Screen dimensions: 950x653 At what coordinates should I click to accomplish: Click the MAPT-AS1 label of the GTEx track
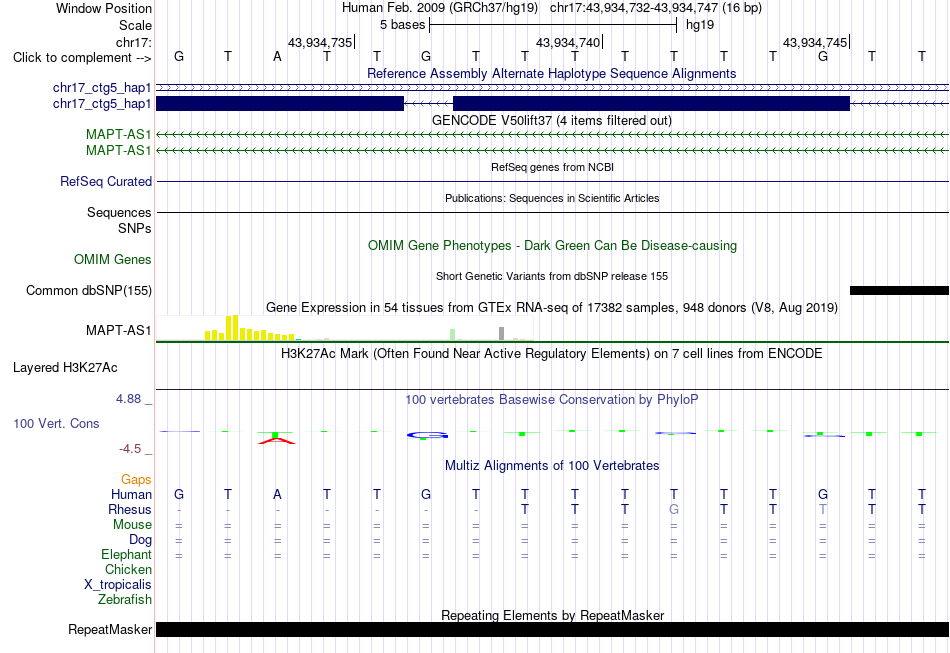[x=118, y=330]
